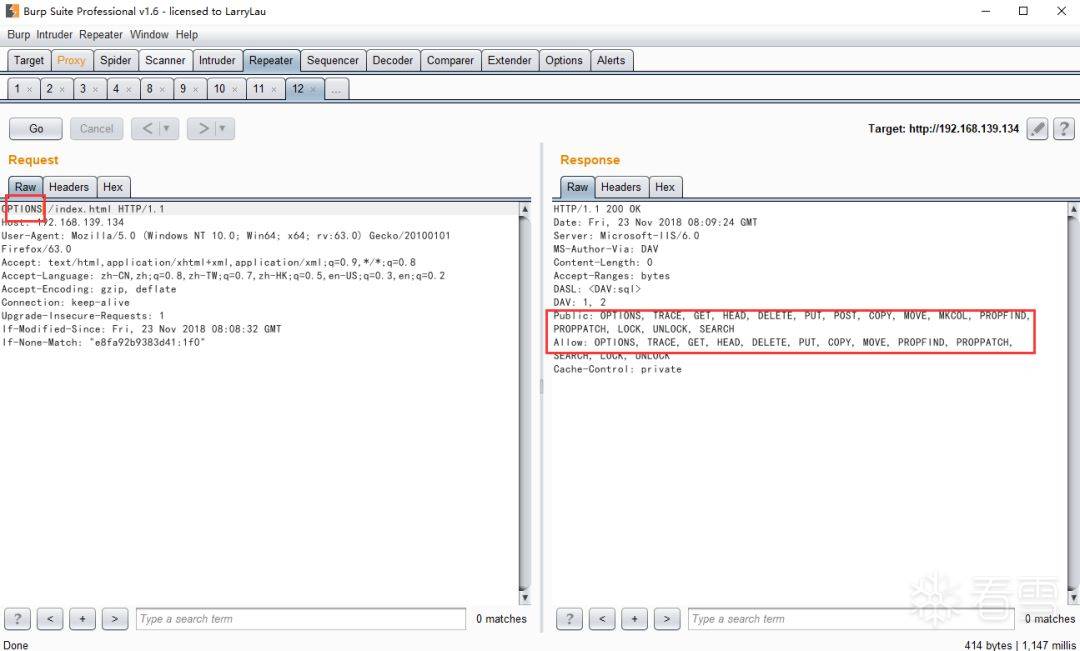Go to previous match in request search
This screenshot has height=651, width=1080.
click(x=50, y=619)
